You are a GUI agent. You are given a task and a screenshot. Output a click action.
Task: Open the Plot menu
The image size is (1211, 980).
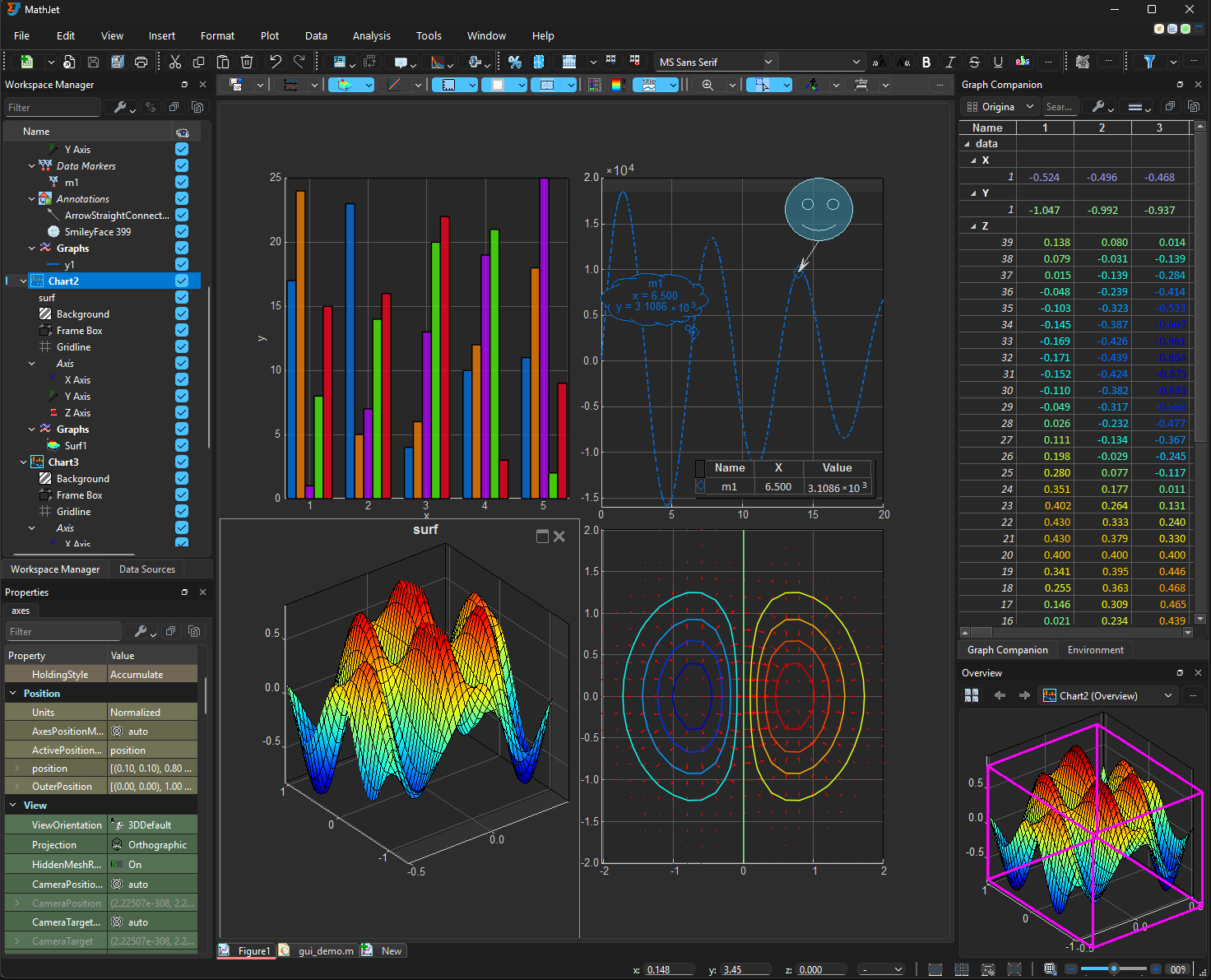point(270,36)
